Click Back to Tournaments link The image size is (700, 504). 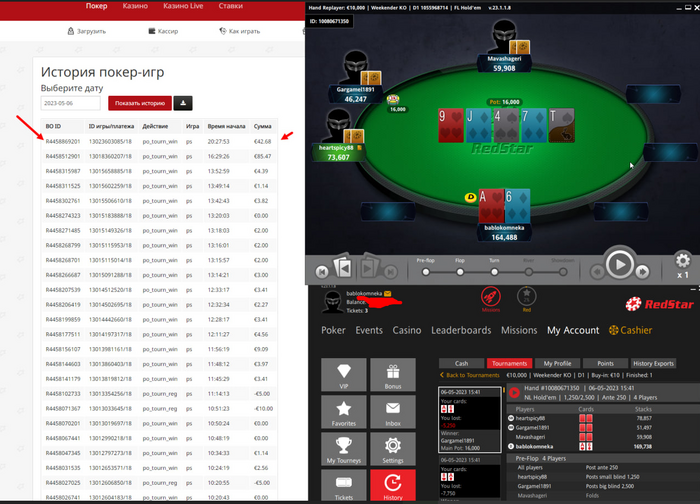470,375
